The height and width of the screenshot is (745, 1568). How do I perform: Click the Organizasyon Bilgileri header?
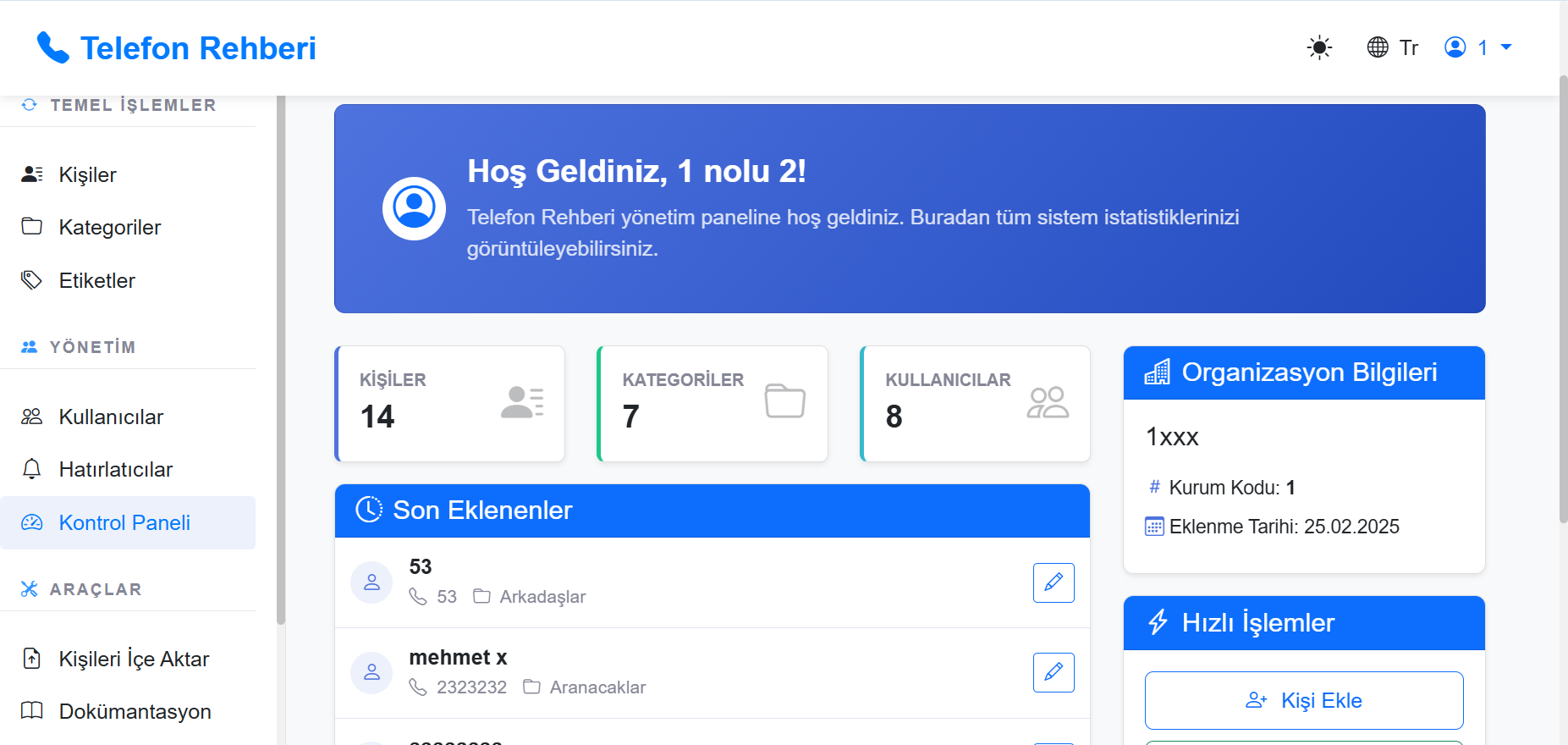click(x=1304, y=372)
